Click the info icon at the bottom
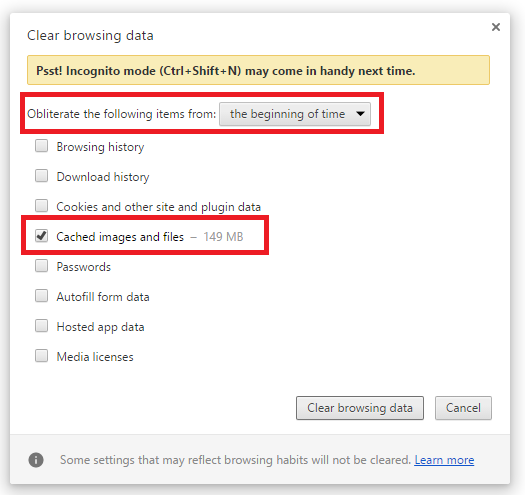 point(36,459)
